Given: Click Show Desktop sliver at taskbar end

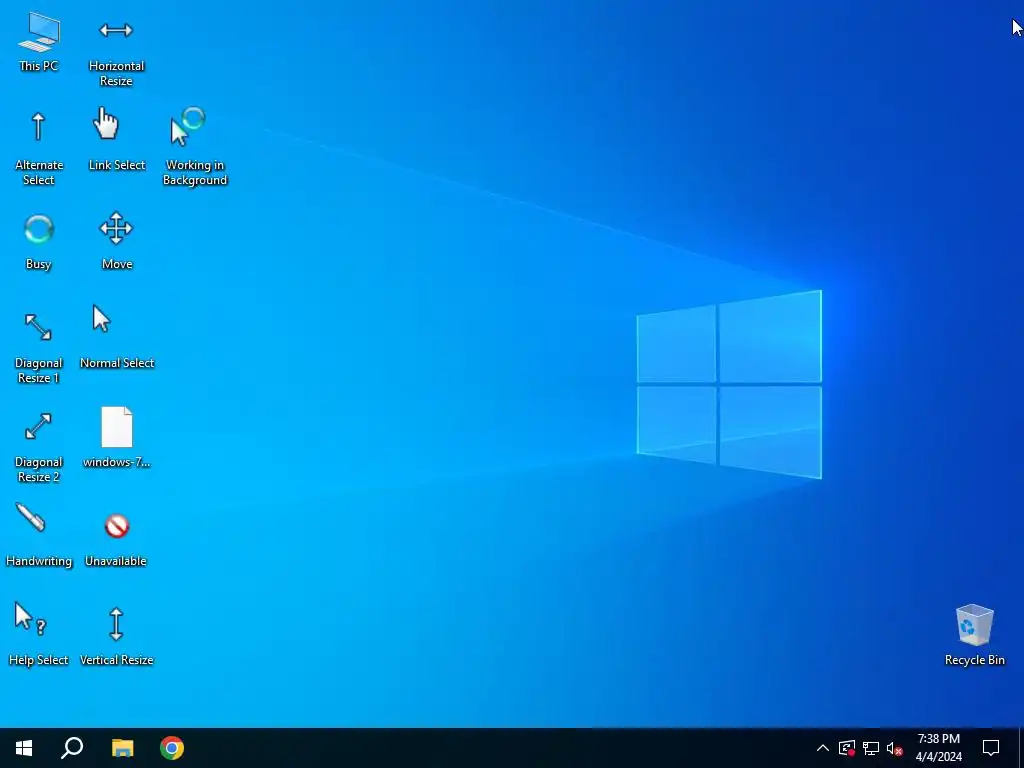Looking at the screenshot, I should coord(1021,748).
